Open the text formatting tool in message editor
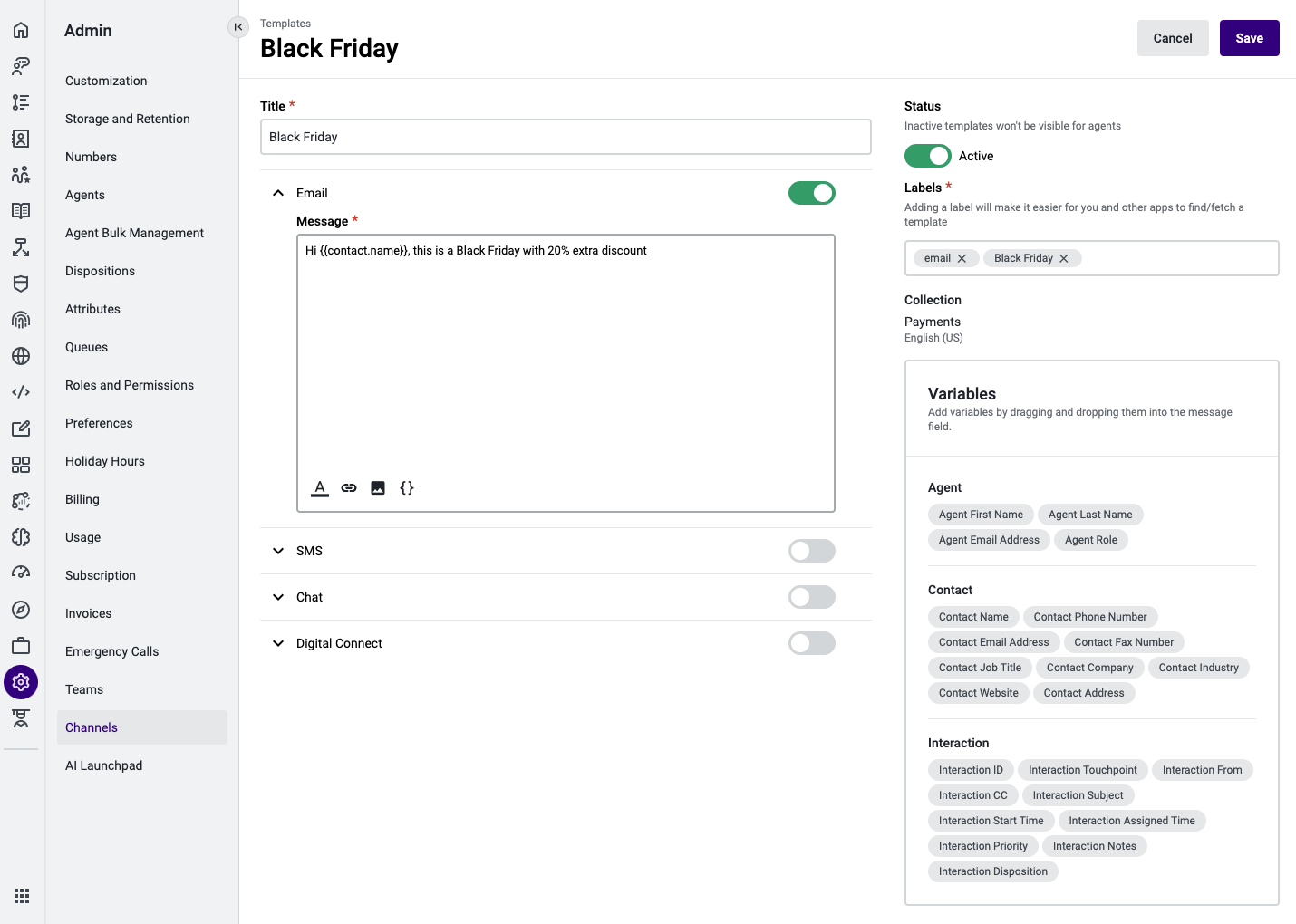Viewport: 1296px width, 924px height. pos(319,487)
